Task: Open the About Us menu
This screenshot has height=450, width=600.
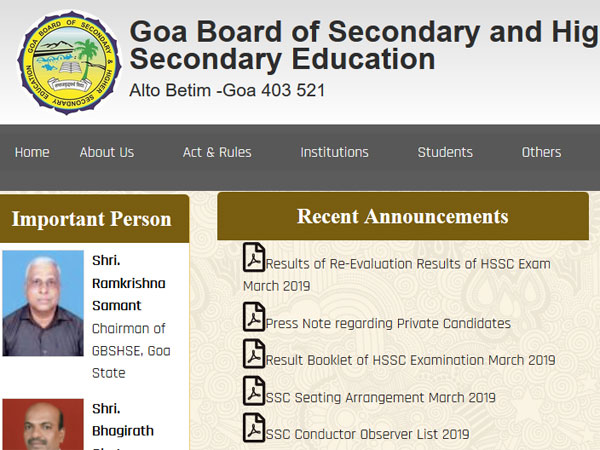Action: [107, 152]
